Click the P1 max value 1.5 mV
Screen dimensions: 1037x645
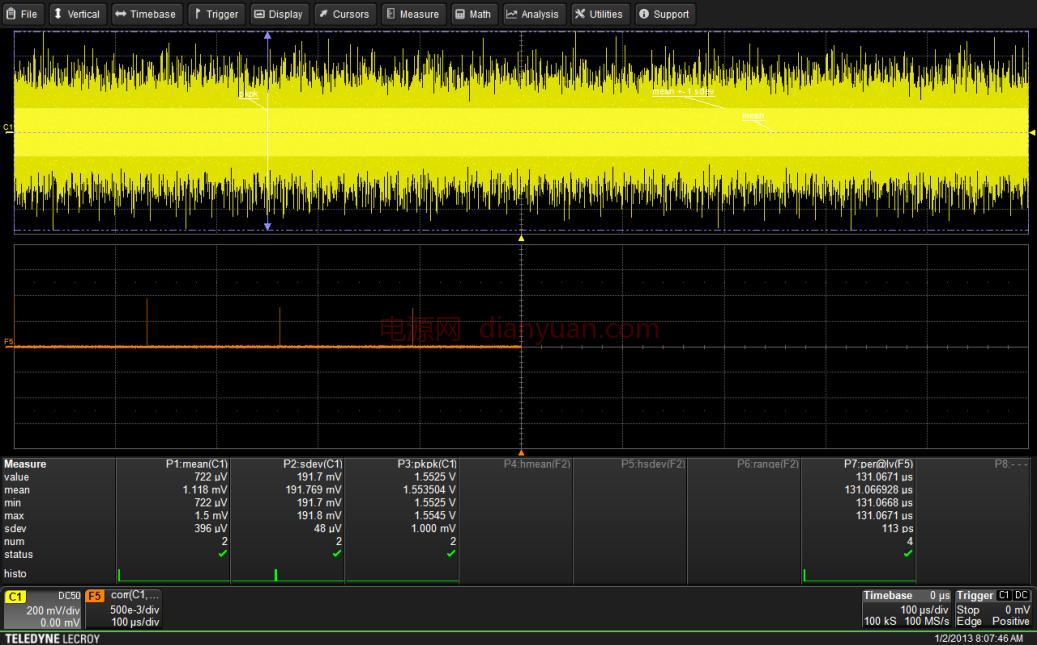pyautogui.click(x=211, y=515)
